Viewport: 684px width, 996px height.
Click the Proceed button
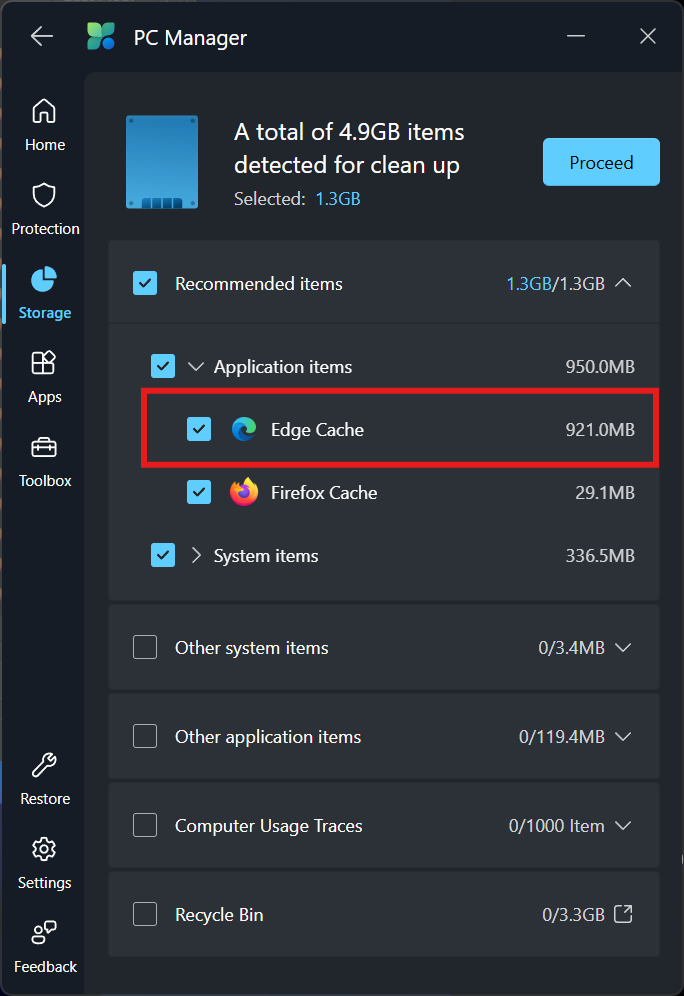click(601, 162)
